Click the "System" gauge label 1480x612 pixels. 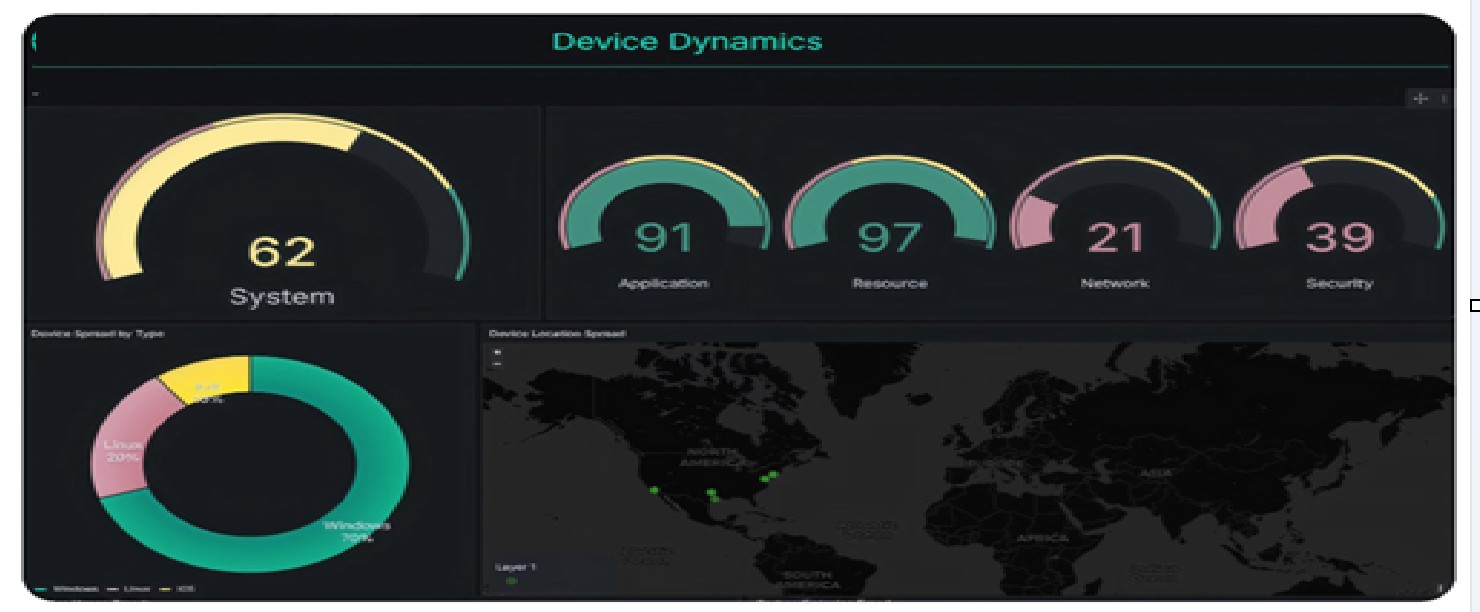tap(282, 296)
